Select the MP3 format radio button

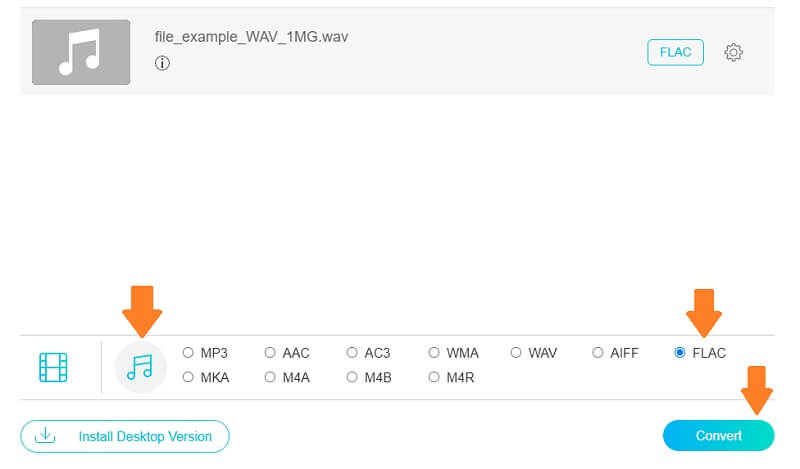188,353
